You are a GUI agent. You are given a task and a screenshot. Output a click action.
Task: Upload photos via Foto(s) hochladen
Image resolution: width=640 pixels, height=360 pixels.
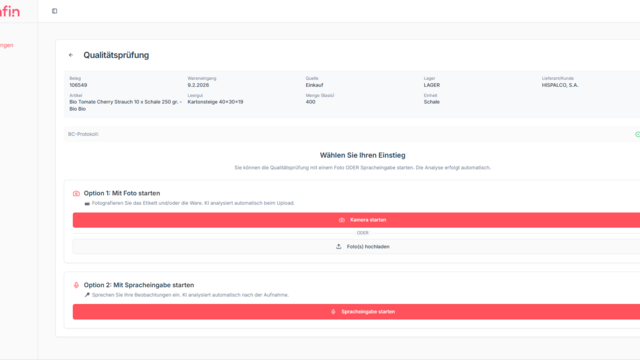[356, 247]
